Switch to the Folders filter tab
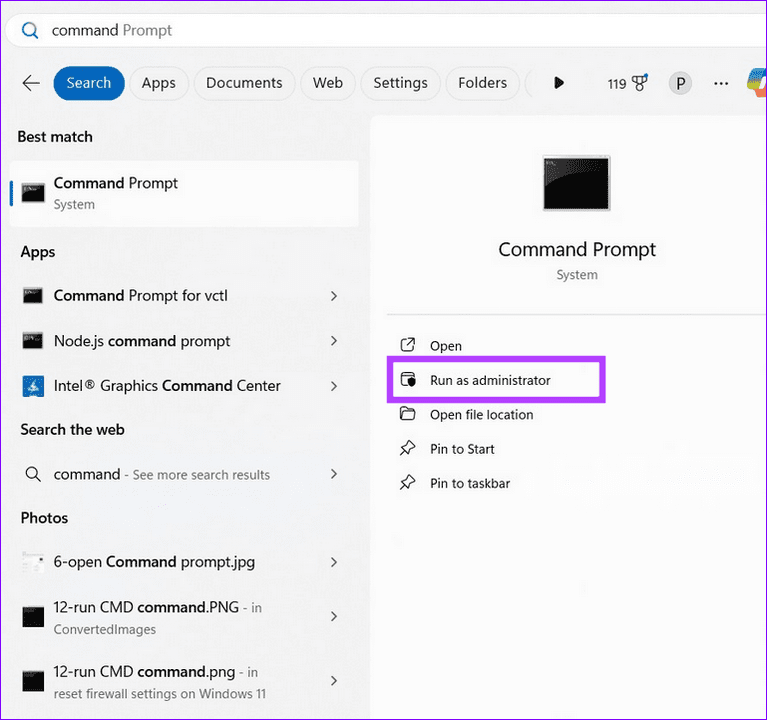Viewport: 767px width, 720px height. pyautogui.click(x=482, y=83)
